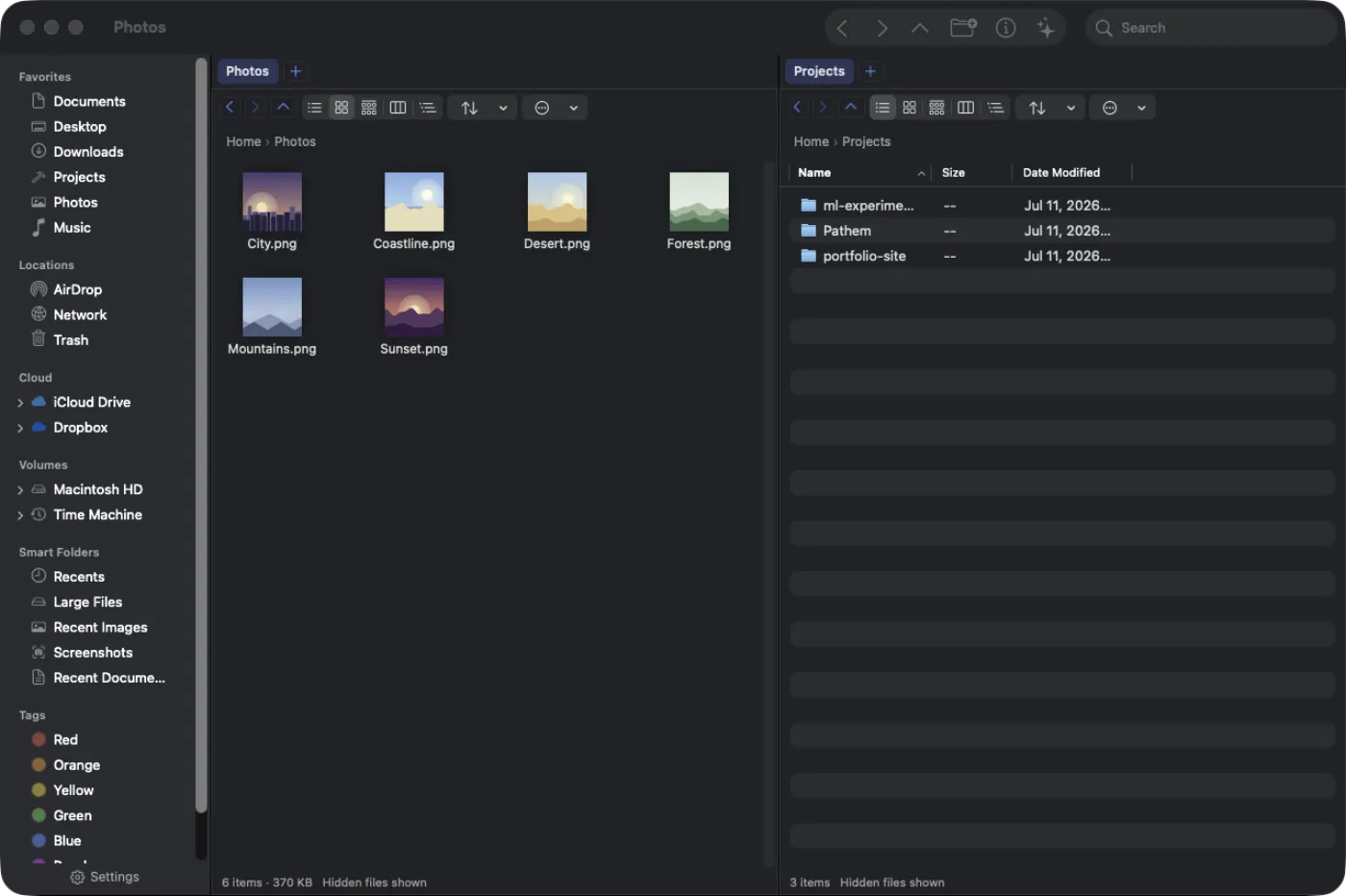Open the actions dropdown chevron in the Photos pane

point(574,108)
